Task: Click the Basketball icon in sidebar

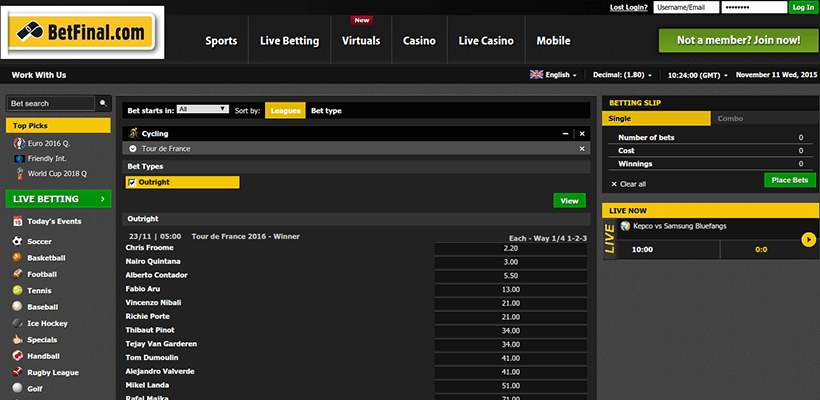Action: (x=18, y=258)
